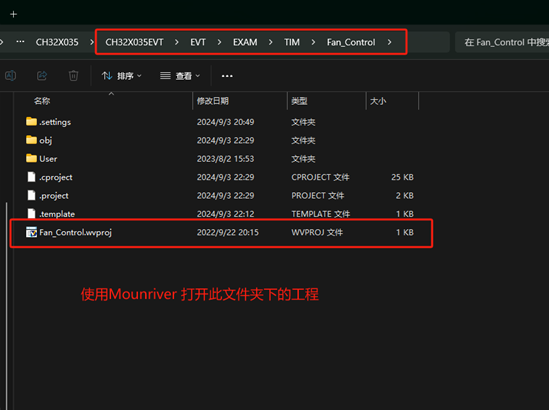The image size is (549, 410).
Task: Click the delete trash can icon
Action: pos(73,76)
